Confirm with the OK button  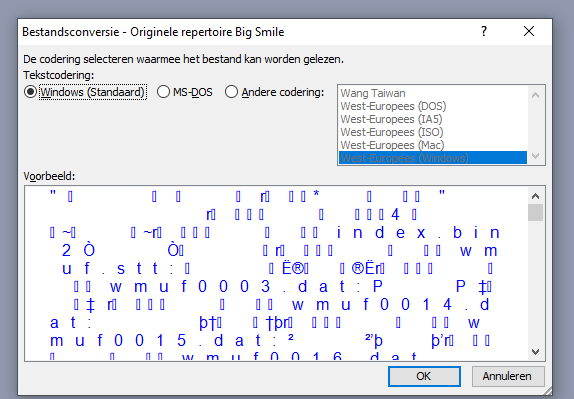[x=424, y=376]
